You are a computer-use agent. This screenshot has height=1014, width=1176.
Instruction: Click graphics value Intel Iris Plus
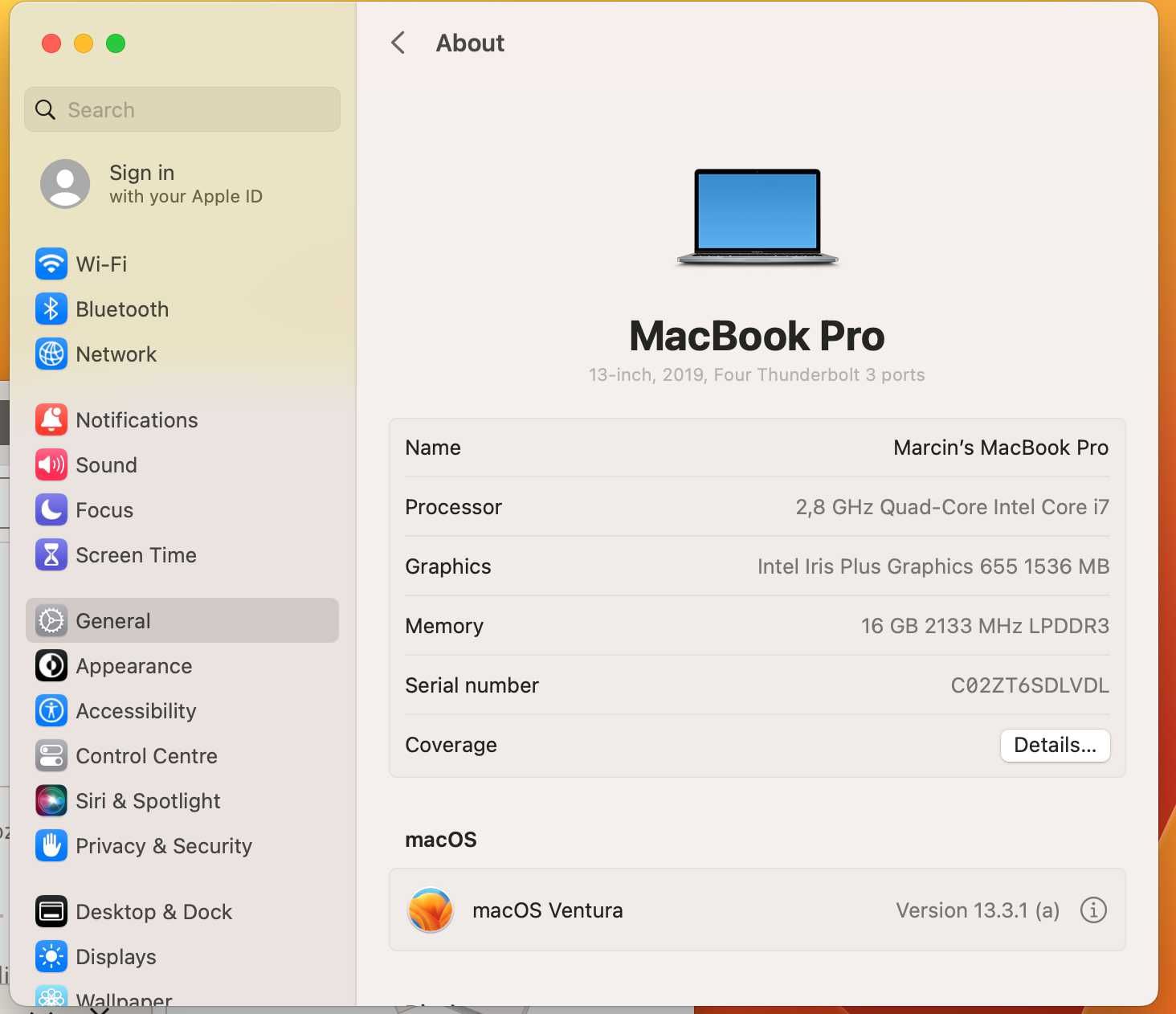pos(933,566)
